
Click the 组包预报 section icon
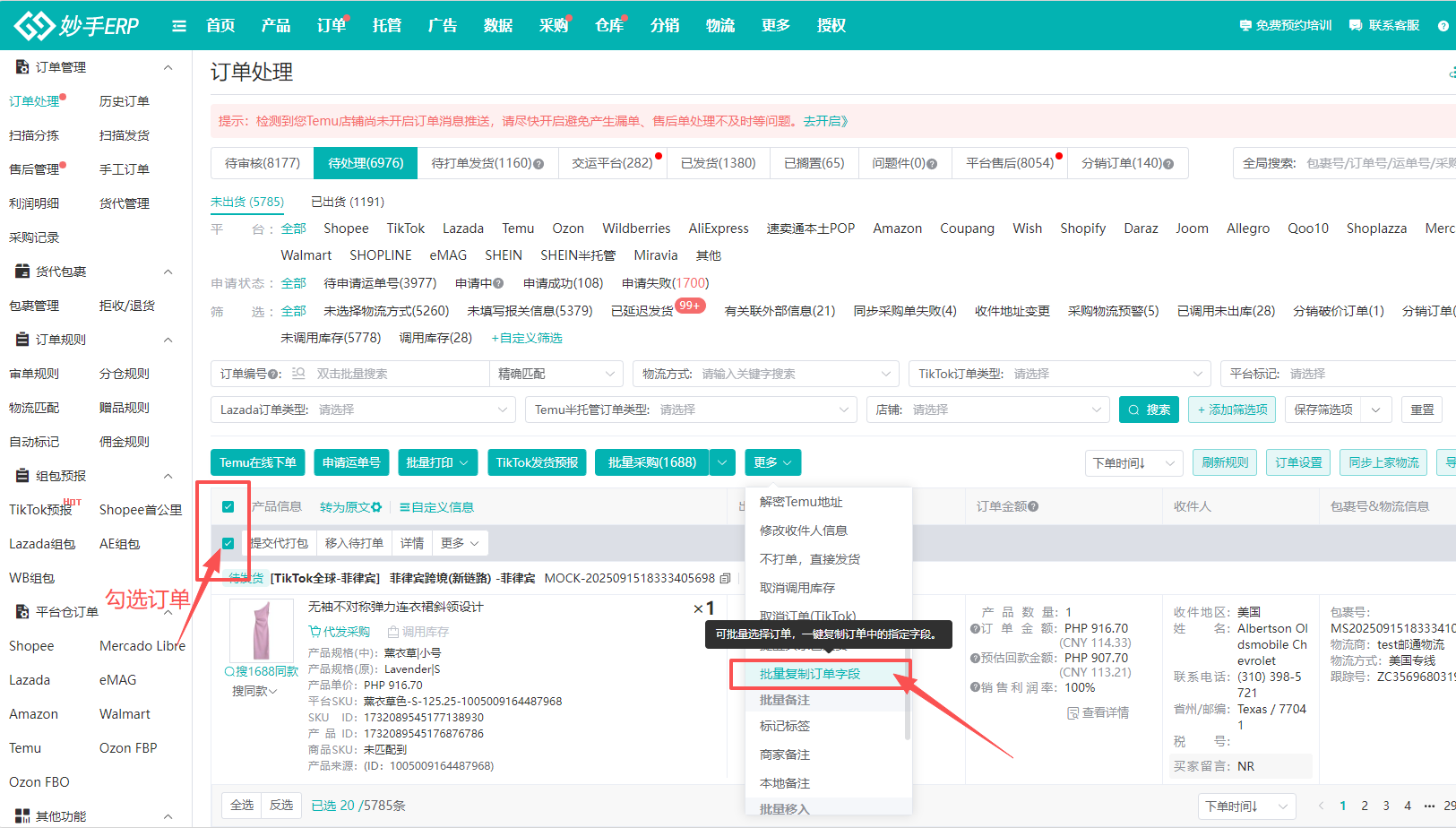click(22, 476)
